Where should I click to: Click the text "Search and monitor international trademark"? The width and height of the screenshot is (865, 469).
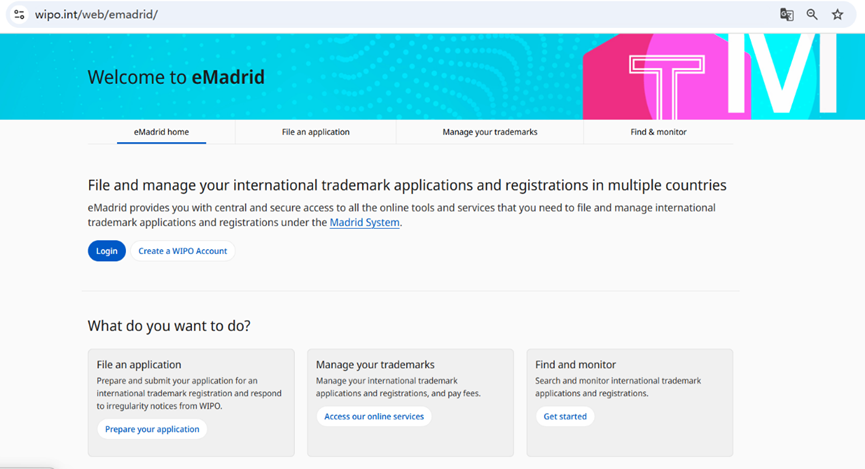click(618, 381)
